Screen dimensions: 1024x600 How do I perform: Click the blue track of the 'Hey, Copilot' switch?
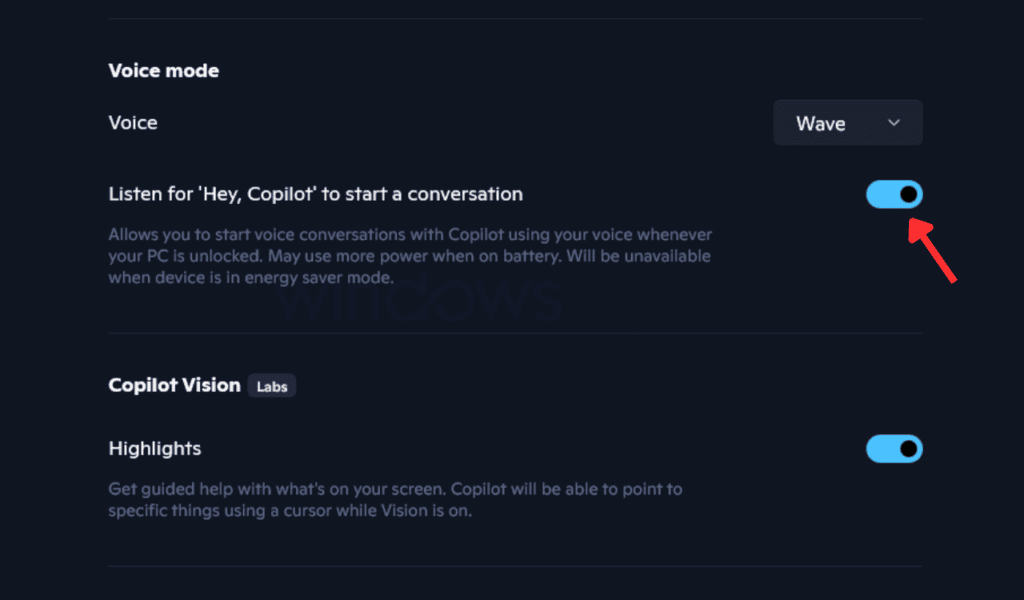point(880,194)
